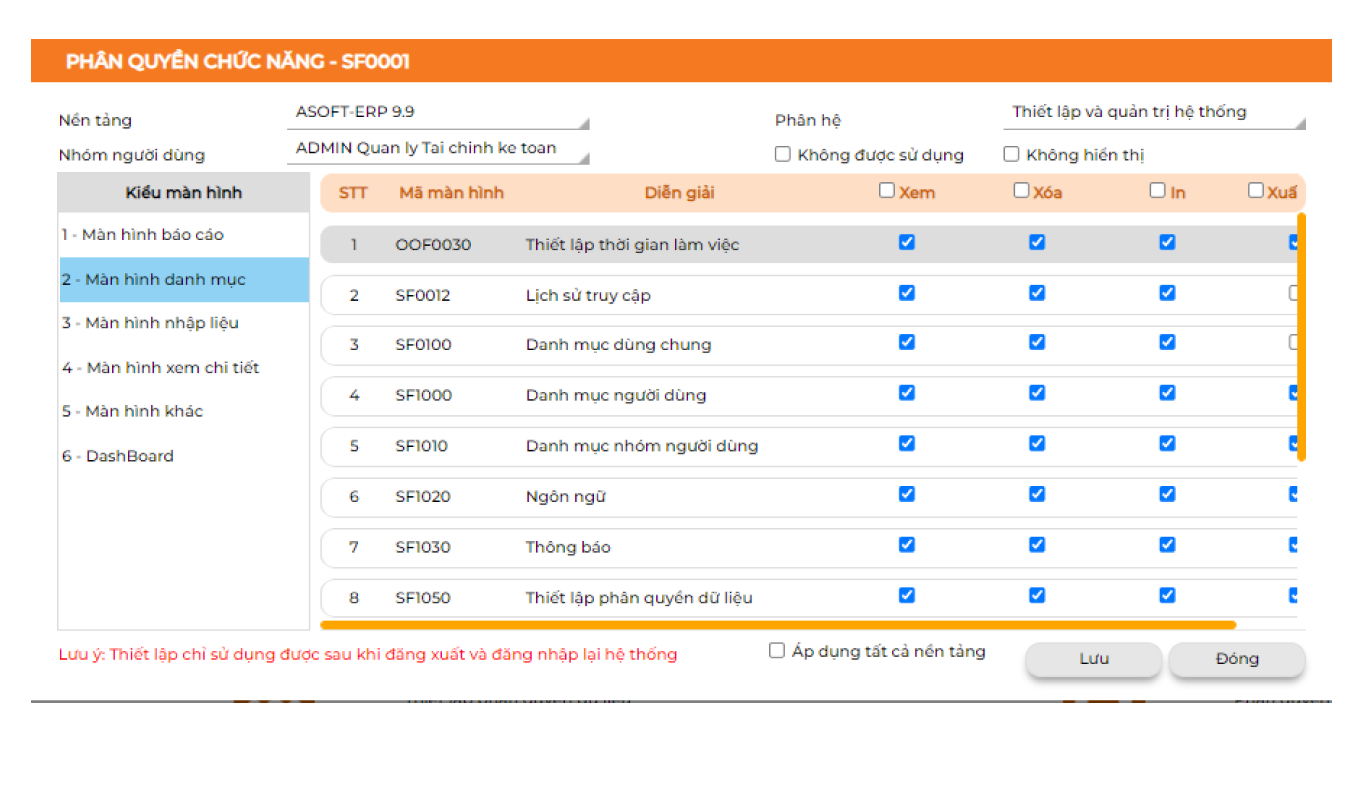The width and height of the screenshot is (1354, 812).
Task: Choose 4 - Màn hình xem chi tiết
Action: click(160, 368)
